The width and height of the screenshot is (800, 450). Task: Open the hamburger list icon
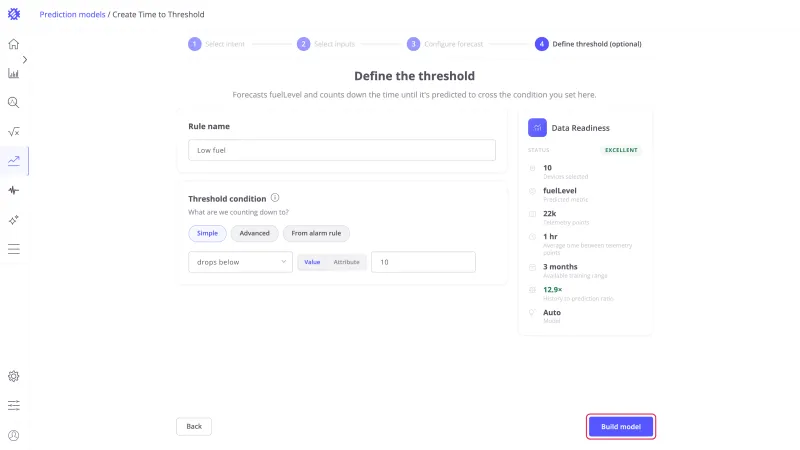14,249
